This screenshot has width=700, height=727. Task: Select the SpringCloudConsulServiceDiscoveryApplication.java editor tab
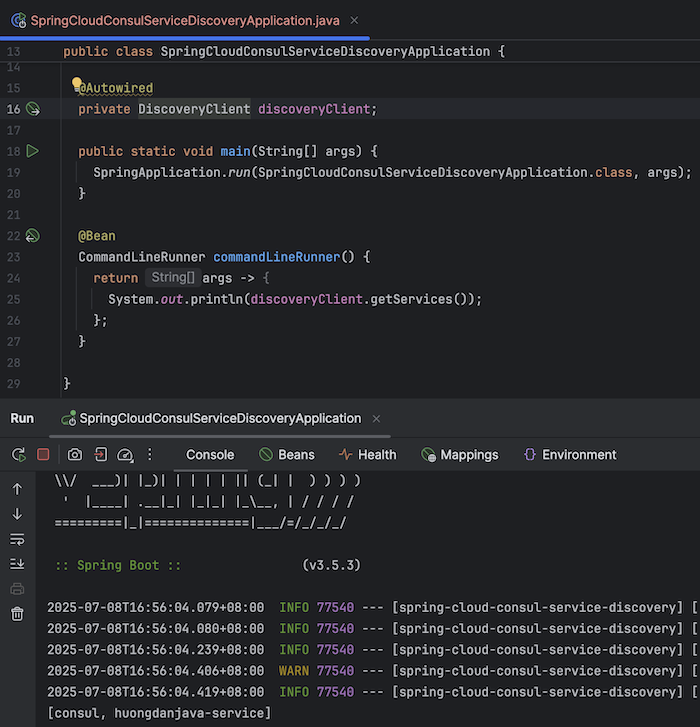[x=185, y=21]
